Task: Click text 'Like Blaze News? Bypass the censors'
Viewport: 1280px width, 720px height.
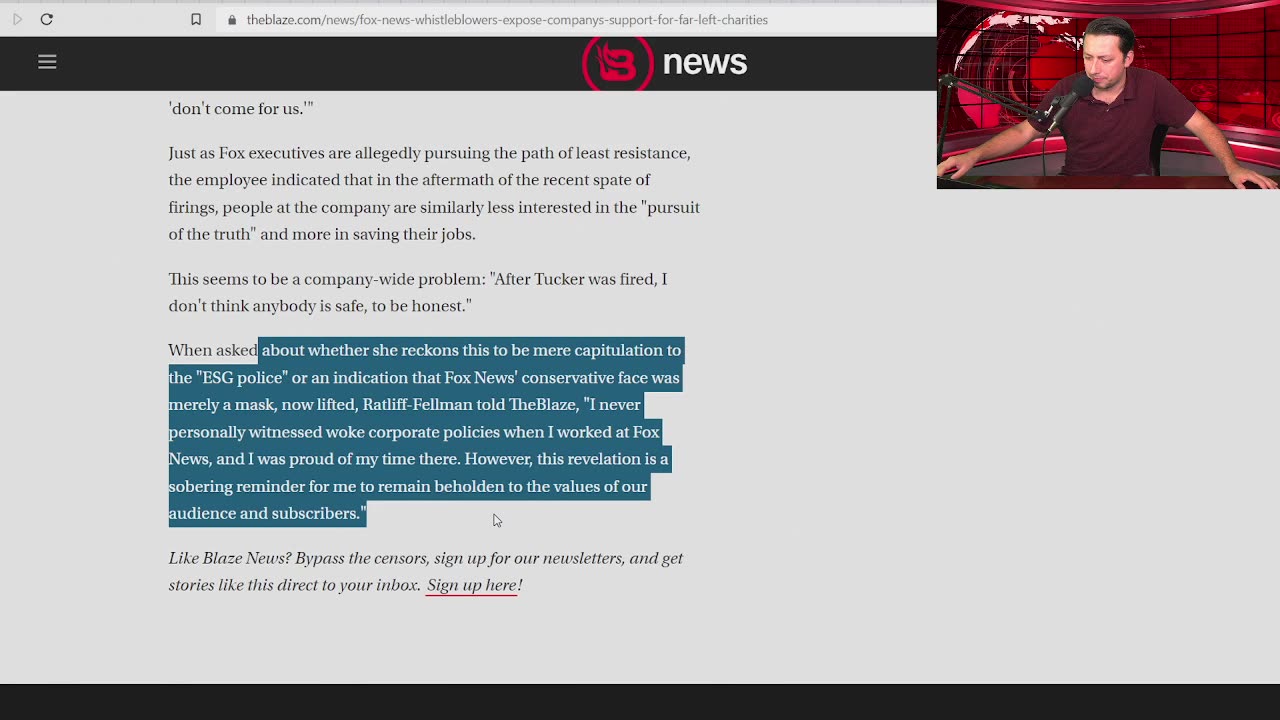Action: pos(299,558)
